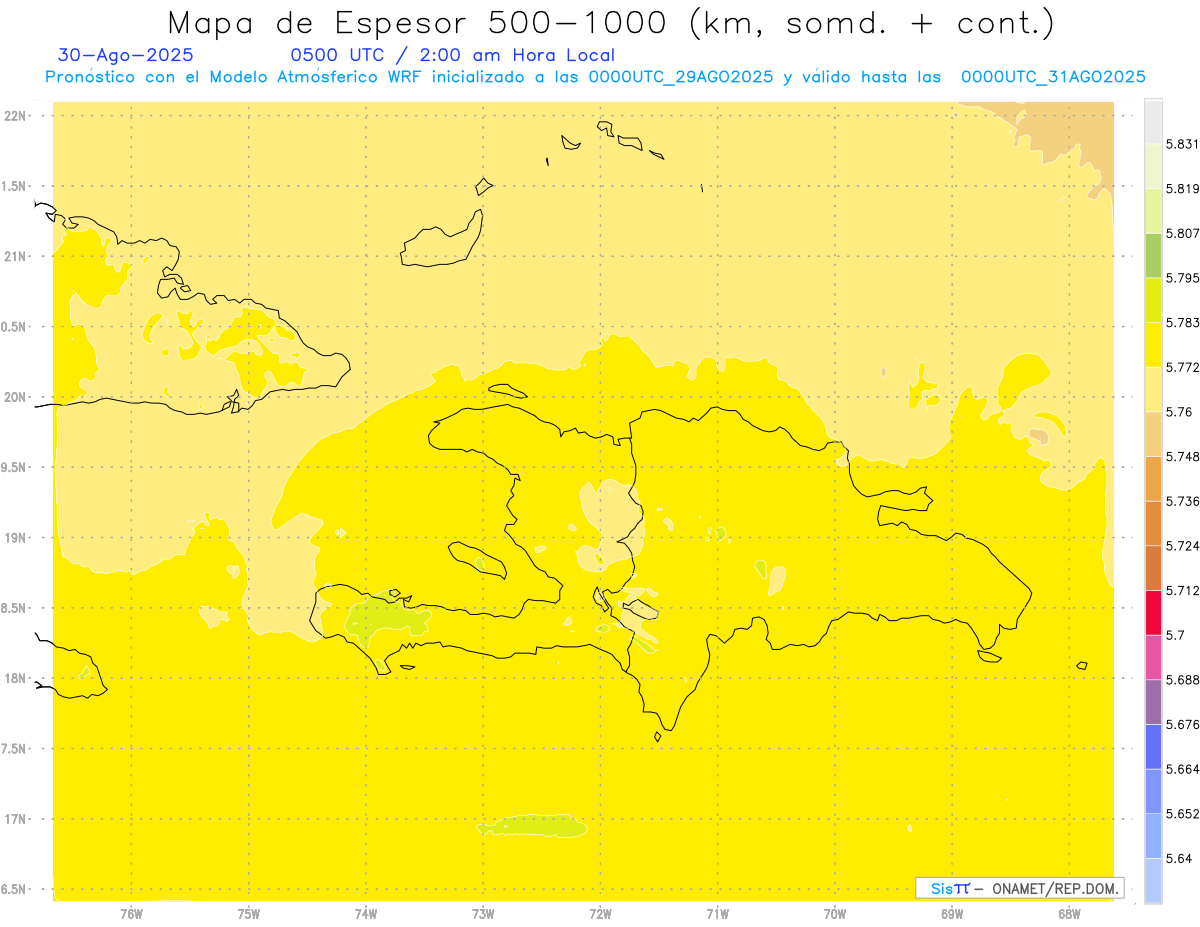Select the '18N' latitude label
1200x927 pixels.
coord(14,678)
